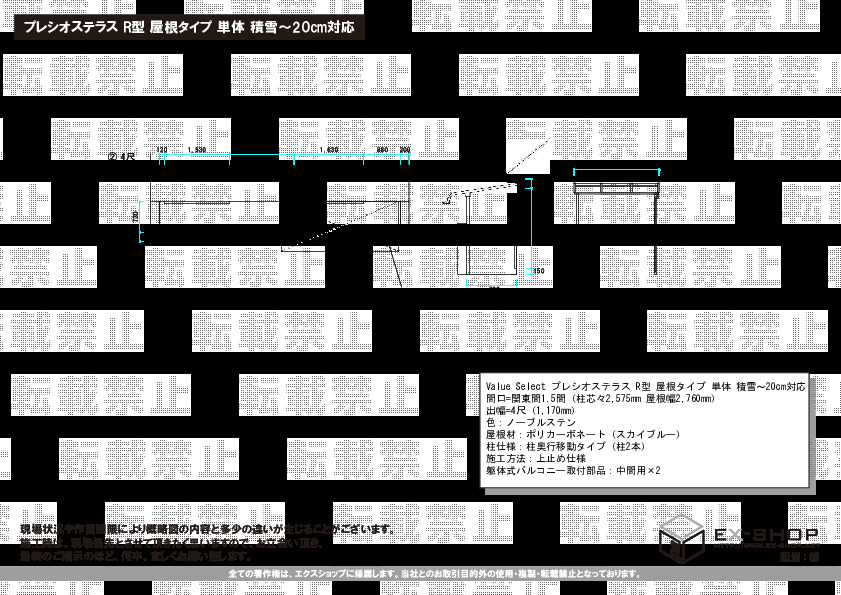Click the '200' dimension value
Viewport: 841px width, 595px height.
[405, 150]
